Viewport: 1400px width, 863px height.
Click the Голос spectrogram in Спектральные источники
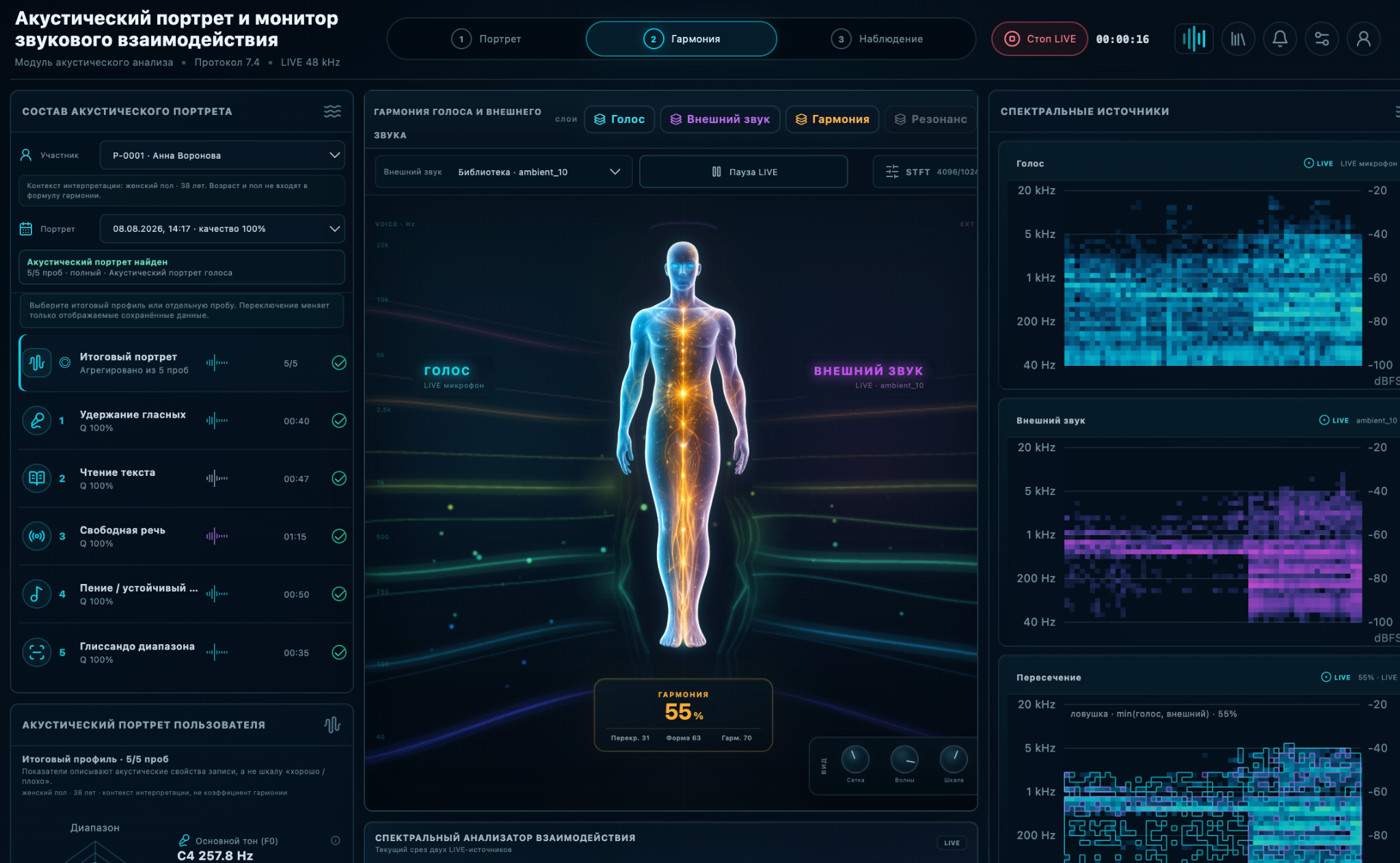[1213, 277]
